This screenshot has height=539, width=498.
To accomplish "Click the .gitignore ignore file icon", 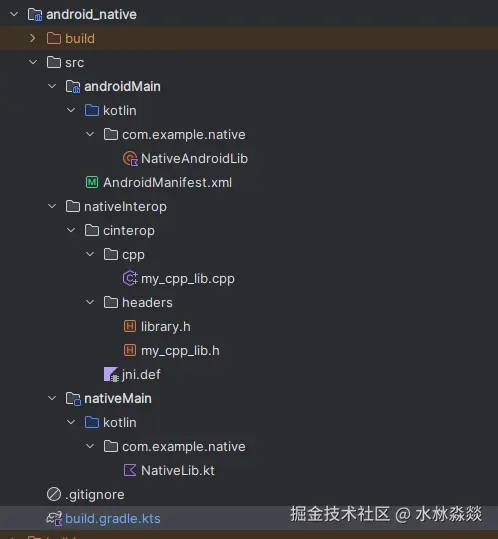I will (54, 494).
